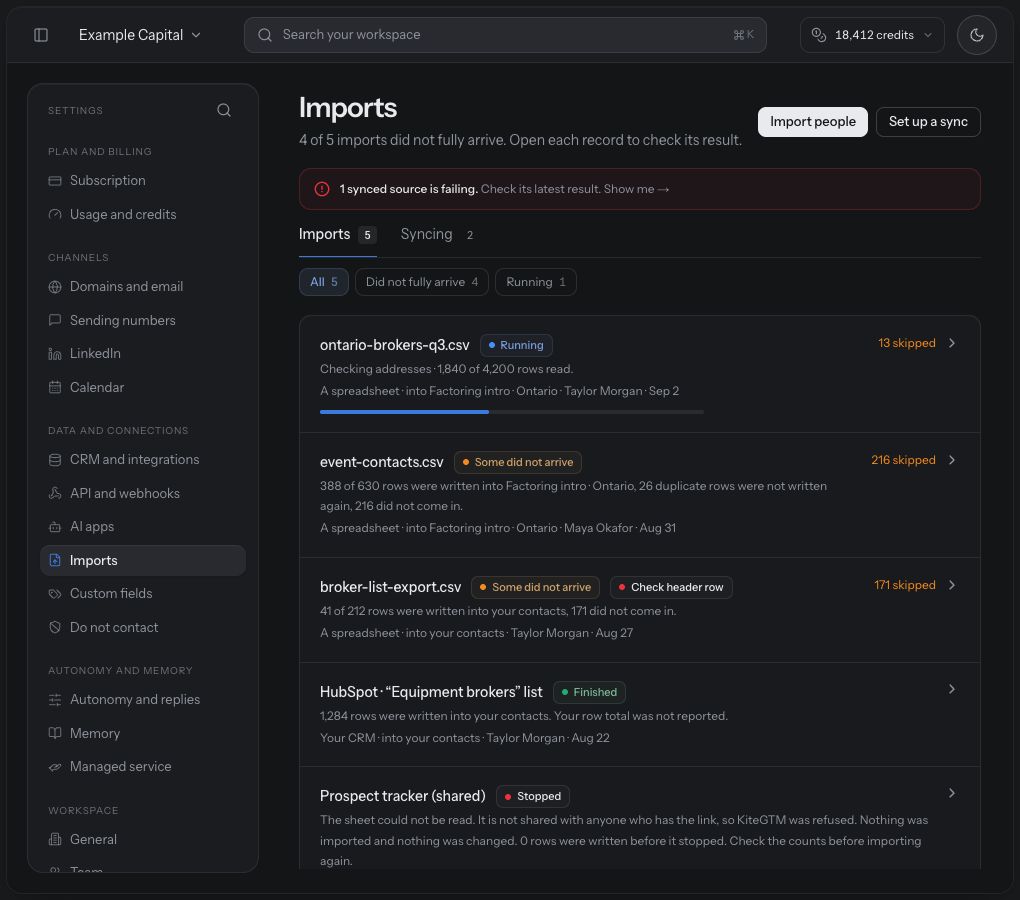This screenshot has width=1020, height=900.
Task: Open General workspace settings
Action: [x=142, y=839]
